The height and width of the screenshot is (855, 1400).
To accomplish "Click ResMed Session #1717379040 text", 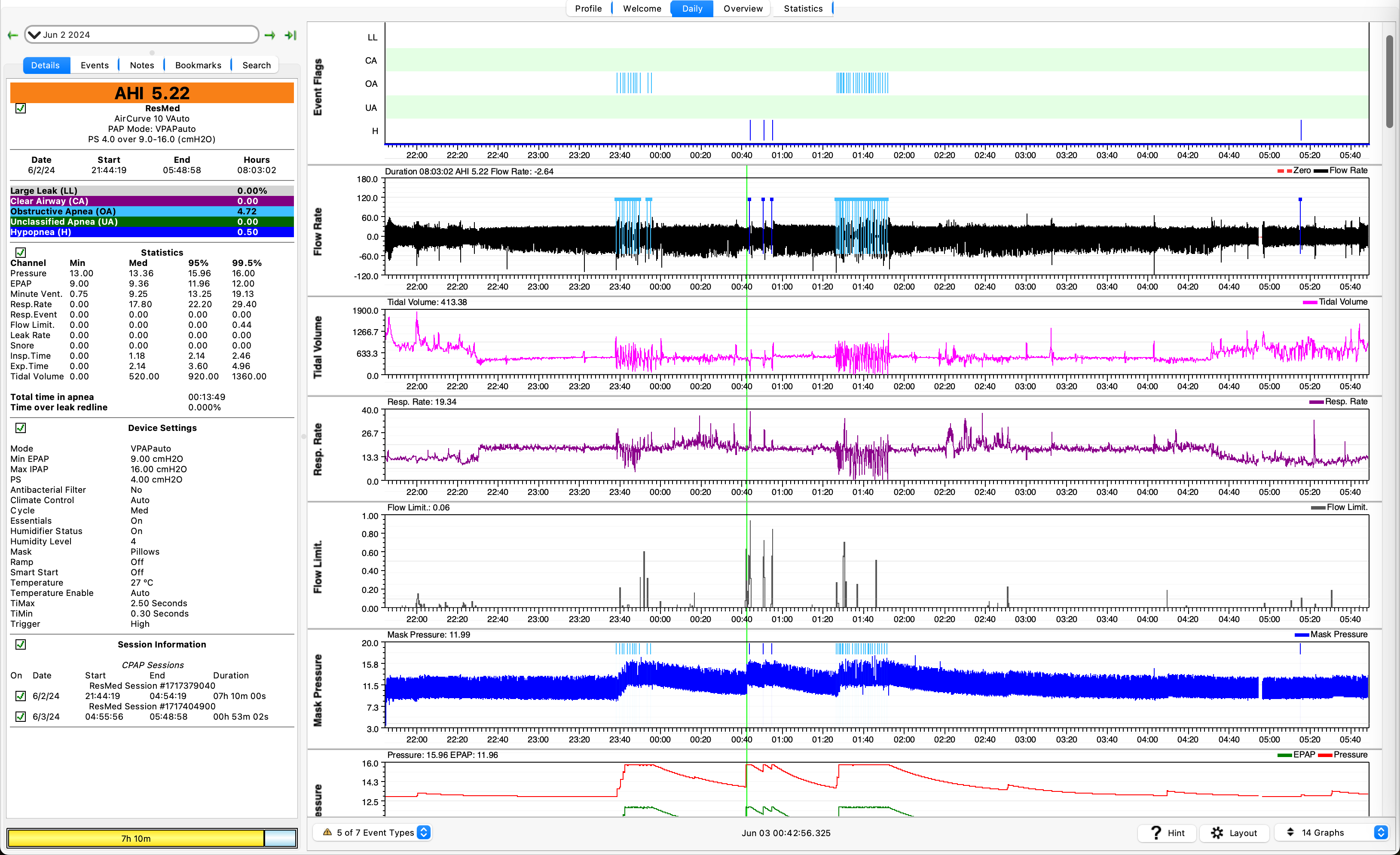I will (152, 686).
